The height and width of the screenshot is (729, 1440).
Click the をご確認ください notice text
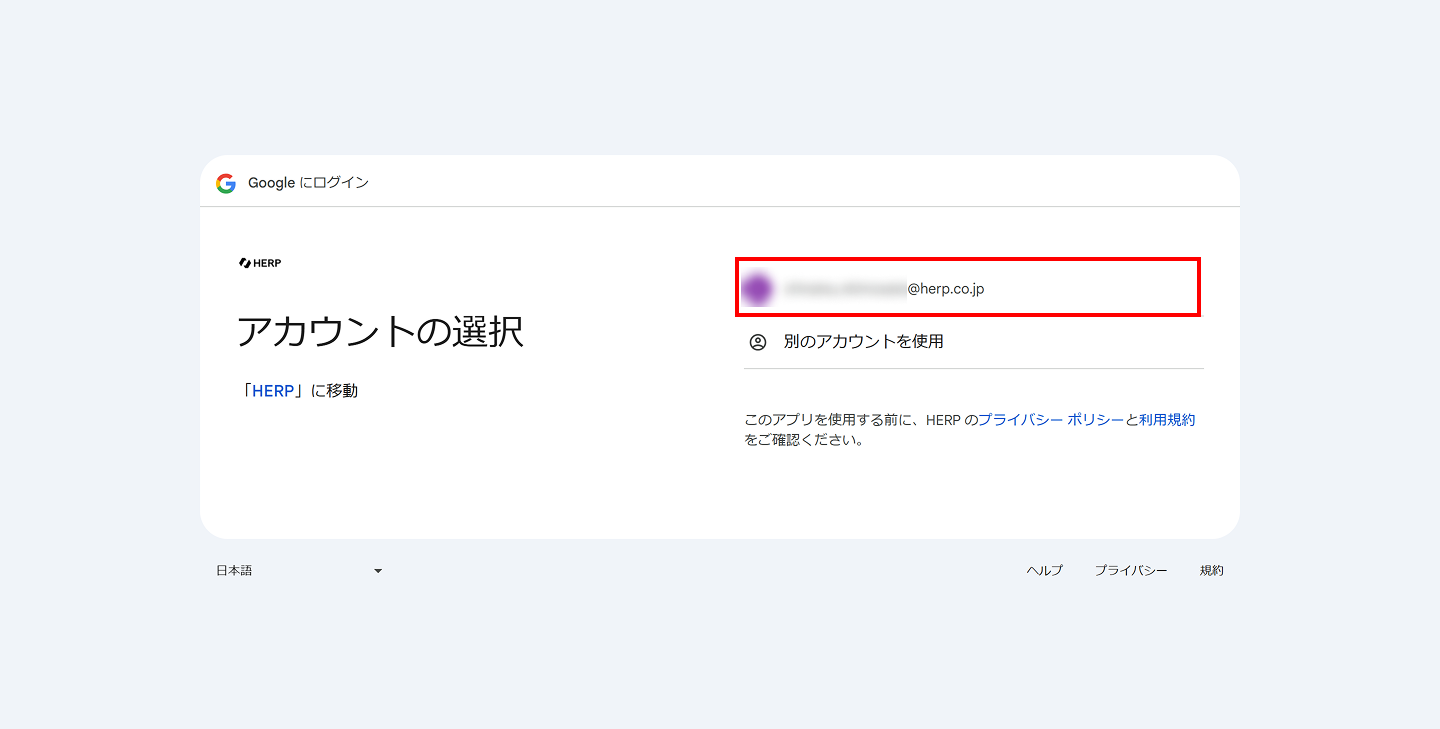pos(804,440)
